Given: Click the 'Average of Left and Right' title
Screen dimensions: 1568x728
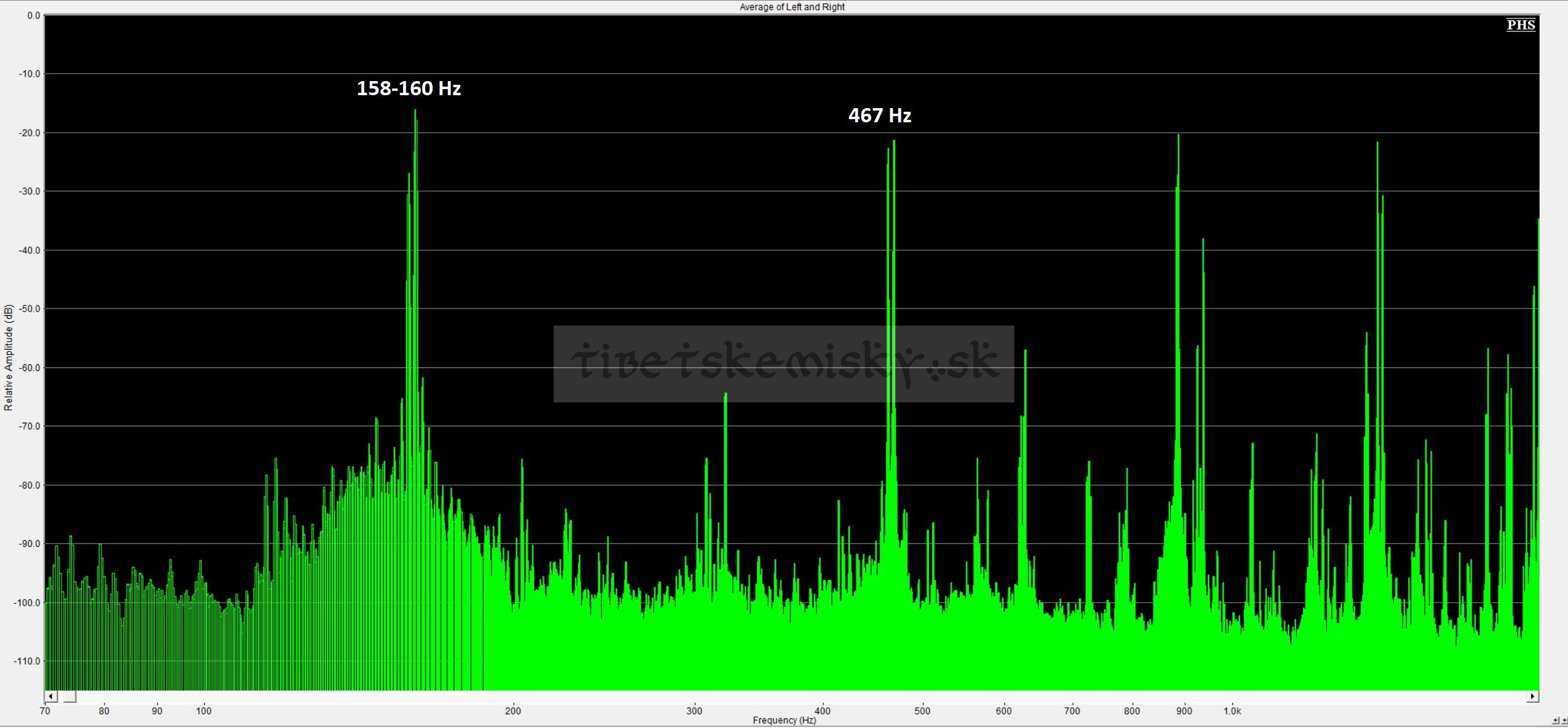Looking at the screenshot, I should coord(791,7).
